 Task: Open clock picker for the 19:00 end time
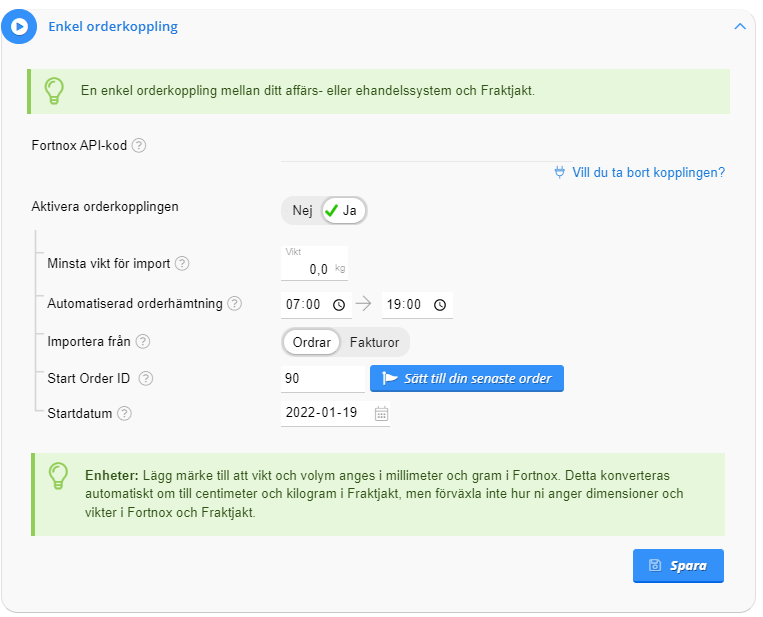[x=440, y=305]
